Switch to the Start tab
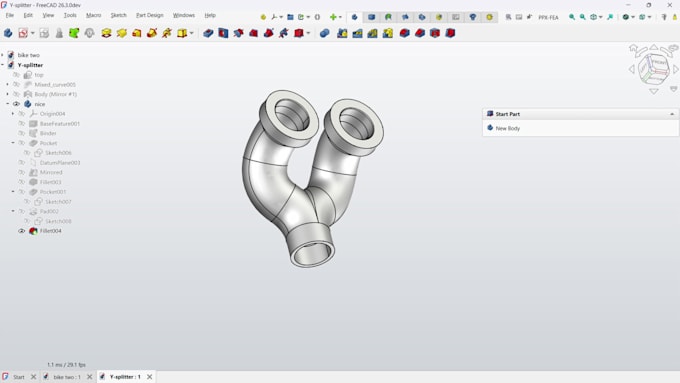680x383 pixels. [x=19, y=377]
